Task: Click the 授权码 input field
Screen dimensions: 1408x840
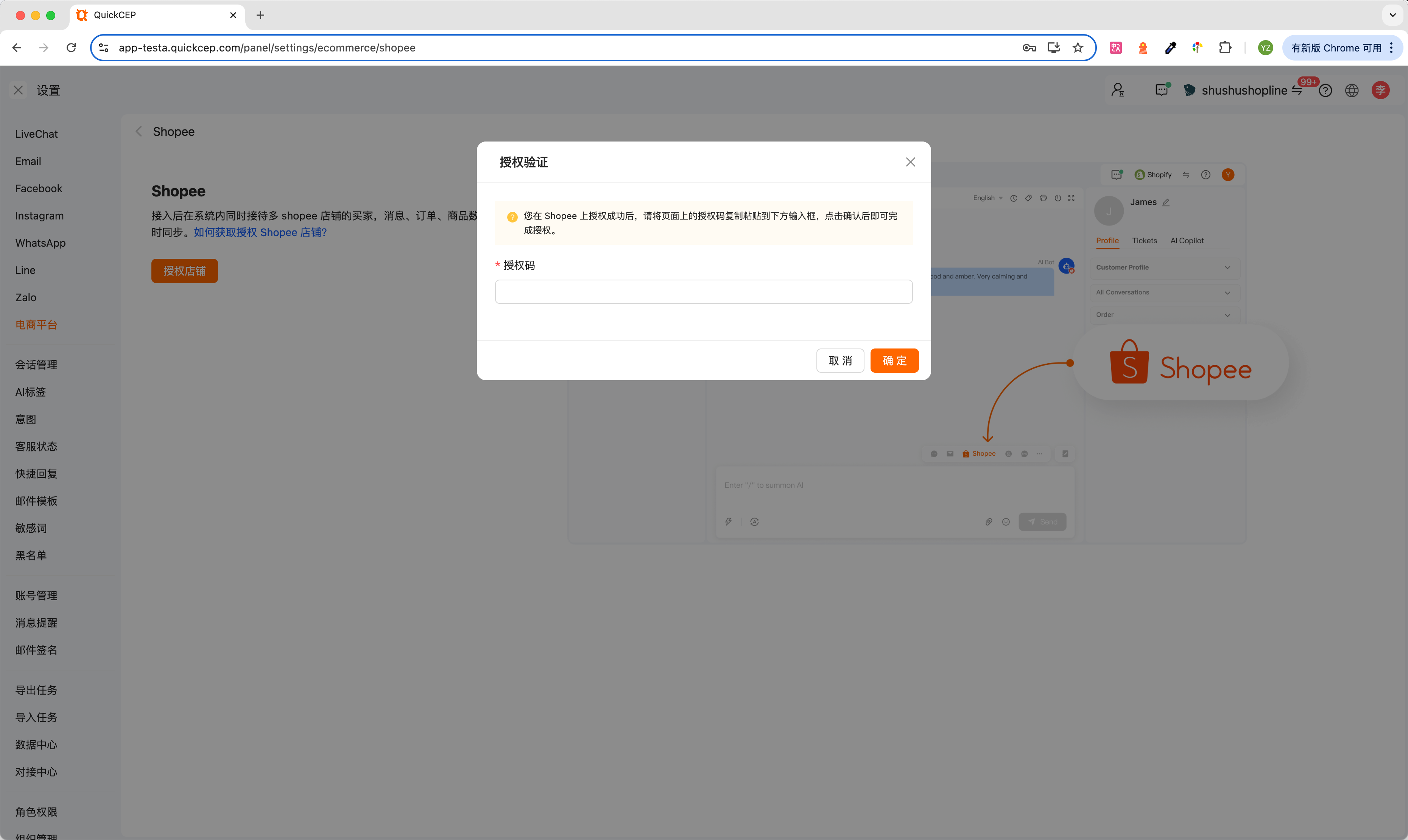Action: pyautogui.click(x=703, y=291)
